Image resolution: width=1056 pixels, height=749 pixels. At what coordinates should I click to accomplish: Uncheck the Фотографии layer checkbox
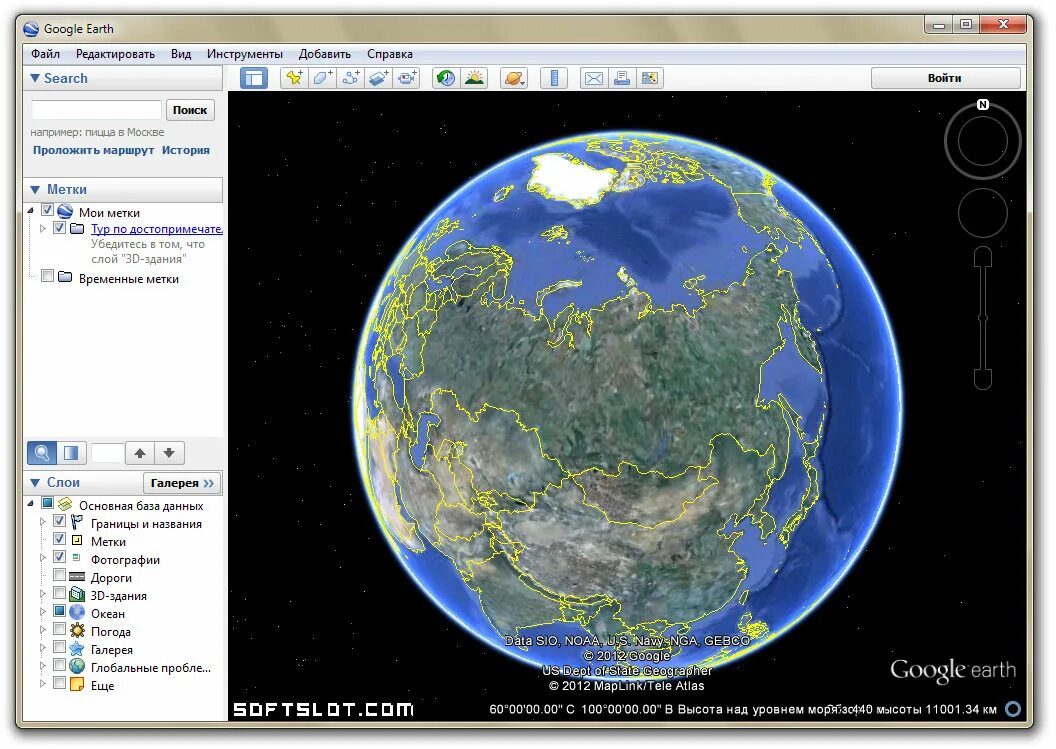click(59, 557)
